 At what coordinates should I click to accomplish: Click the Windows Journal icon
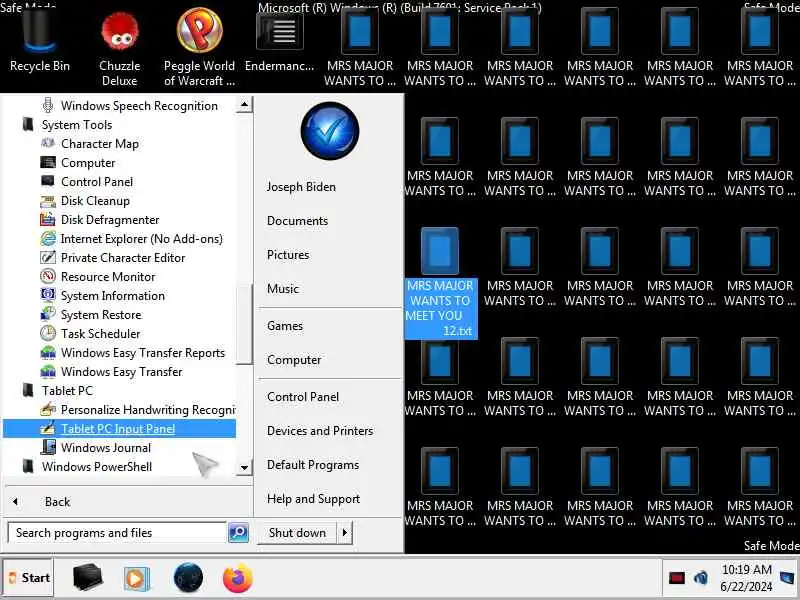(x=48, y=447)
